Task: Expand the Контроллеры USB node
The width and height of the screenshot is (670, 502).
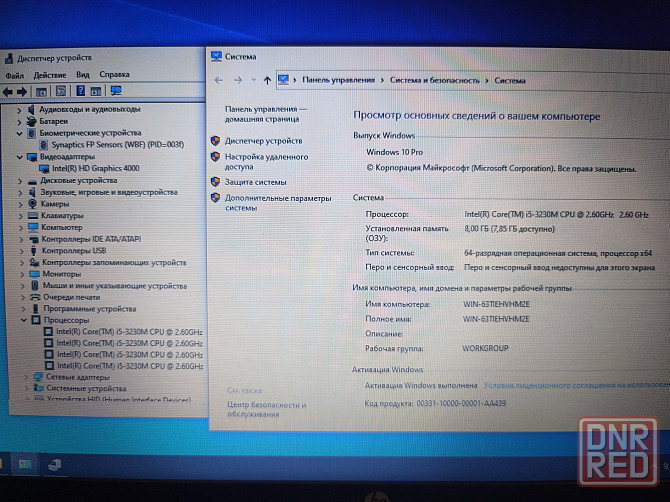Action: point(22,251)
